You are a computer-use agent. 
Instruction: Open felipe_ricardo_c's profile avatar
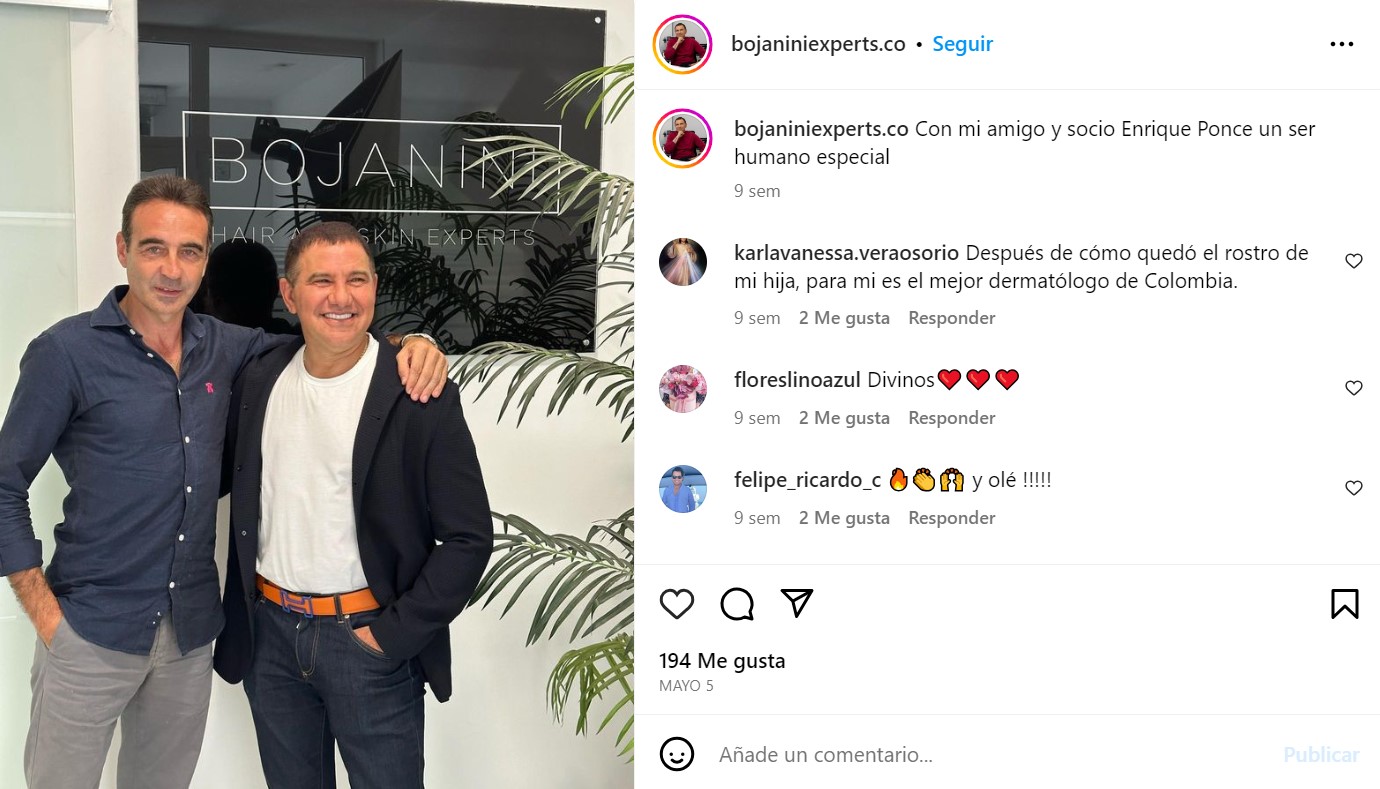pyautogui.click(x=683, y=489)
